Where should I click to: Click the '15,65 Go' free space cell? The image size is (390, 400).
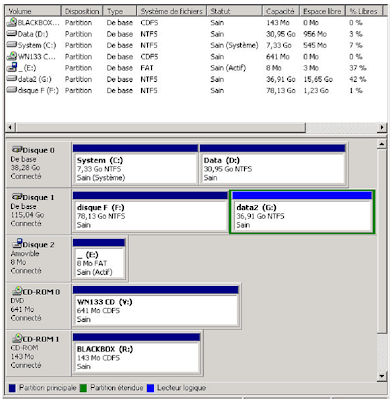(318, 79)
